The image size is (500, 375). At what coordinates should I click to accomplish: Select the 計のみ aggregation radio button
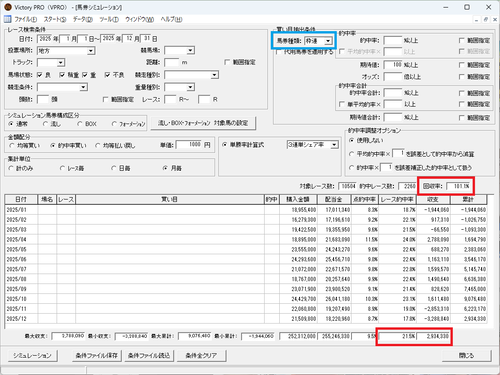click(11, 168)
